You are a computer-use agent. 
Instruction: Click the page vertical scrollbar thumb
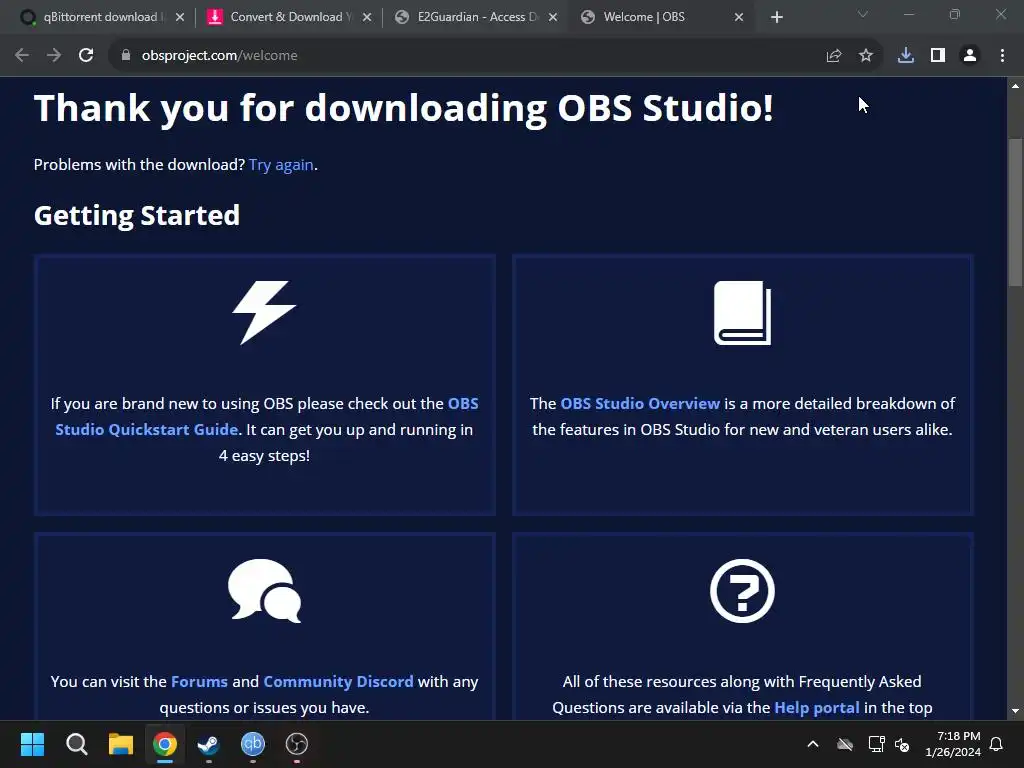(x=1015, y=212)
